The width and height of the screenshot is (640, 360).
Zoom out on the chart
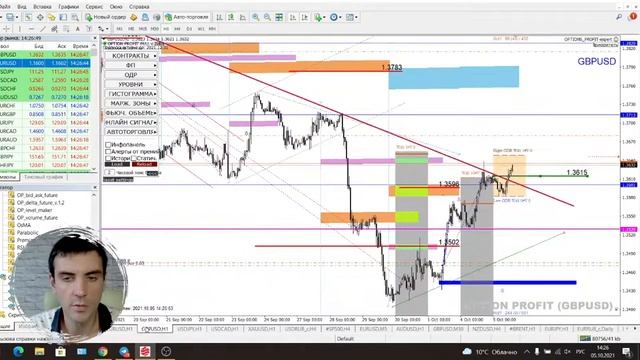[x=267, y=17]
